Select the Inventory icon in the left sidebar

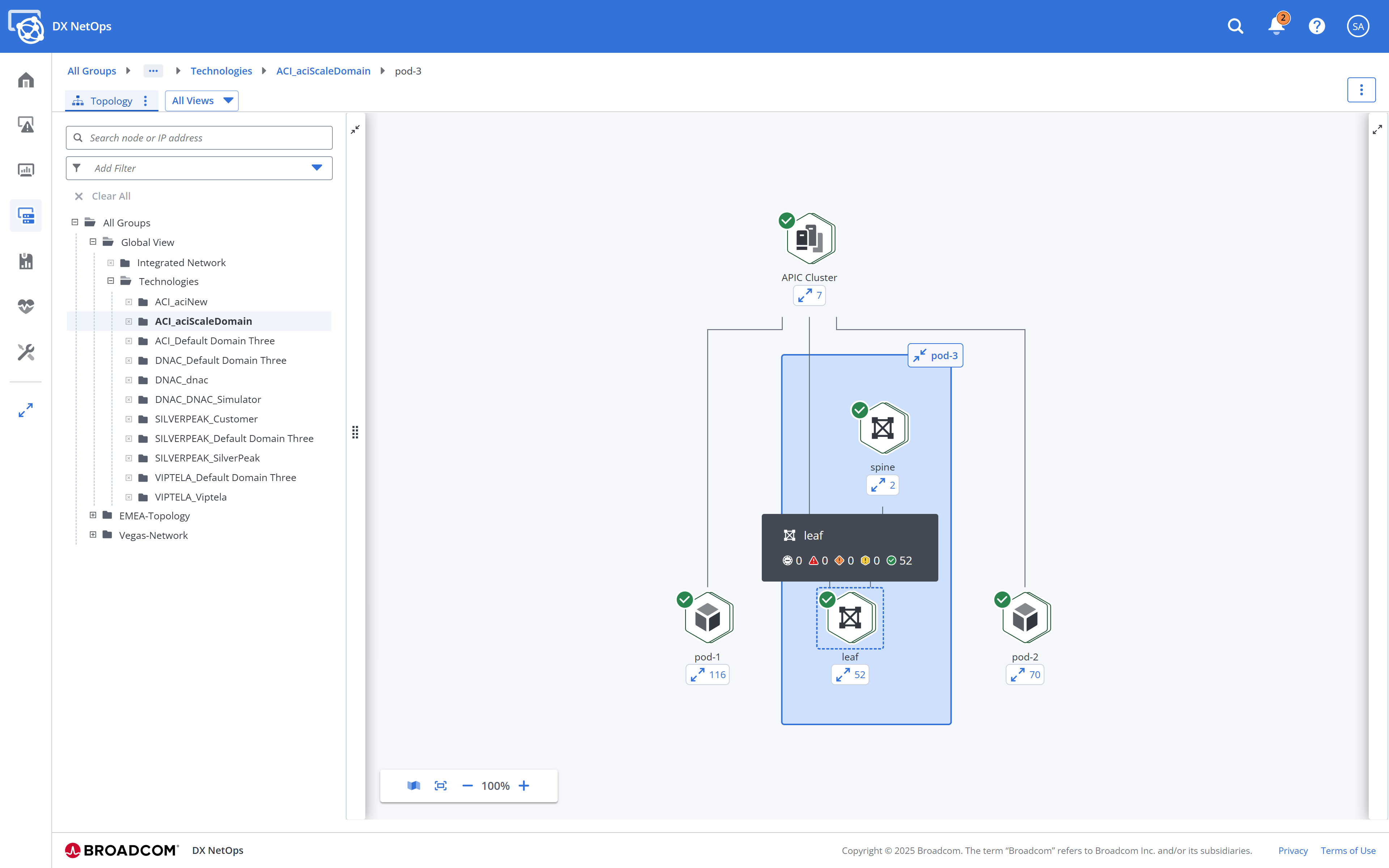(26, 215)
